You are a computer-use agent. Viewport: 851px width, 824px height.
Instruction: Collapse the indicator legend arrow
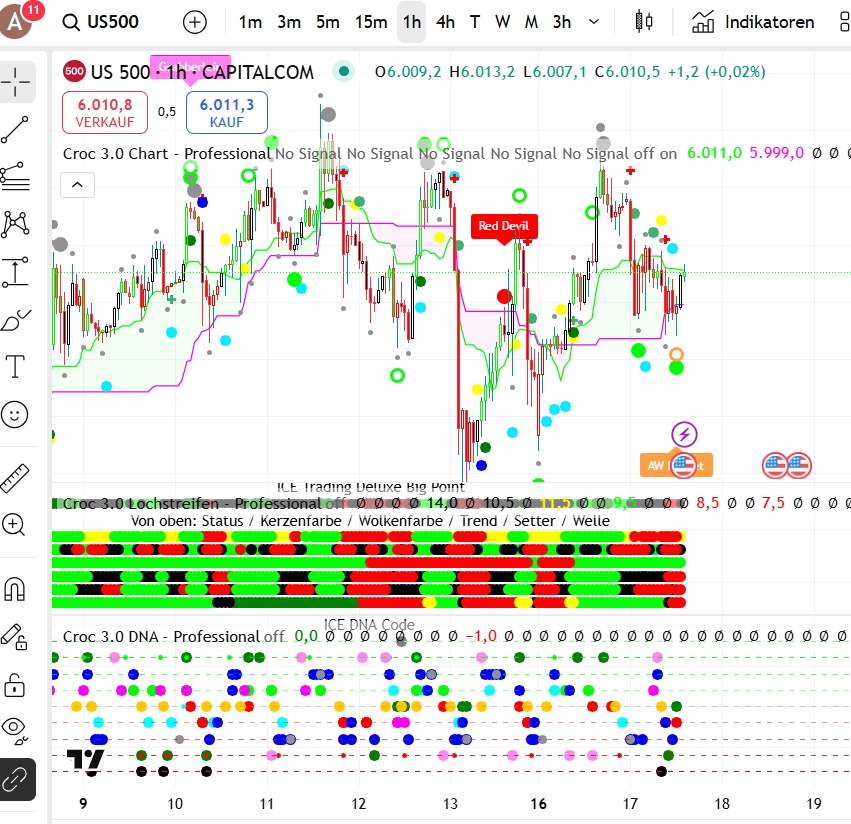(x=77, y=185)
